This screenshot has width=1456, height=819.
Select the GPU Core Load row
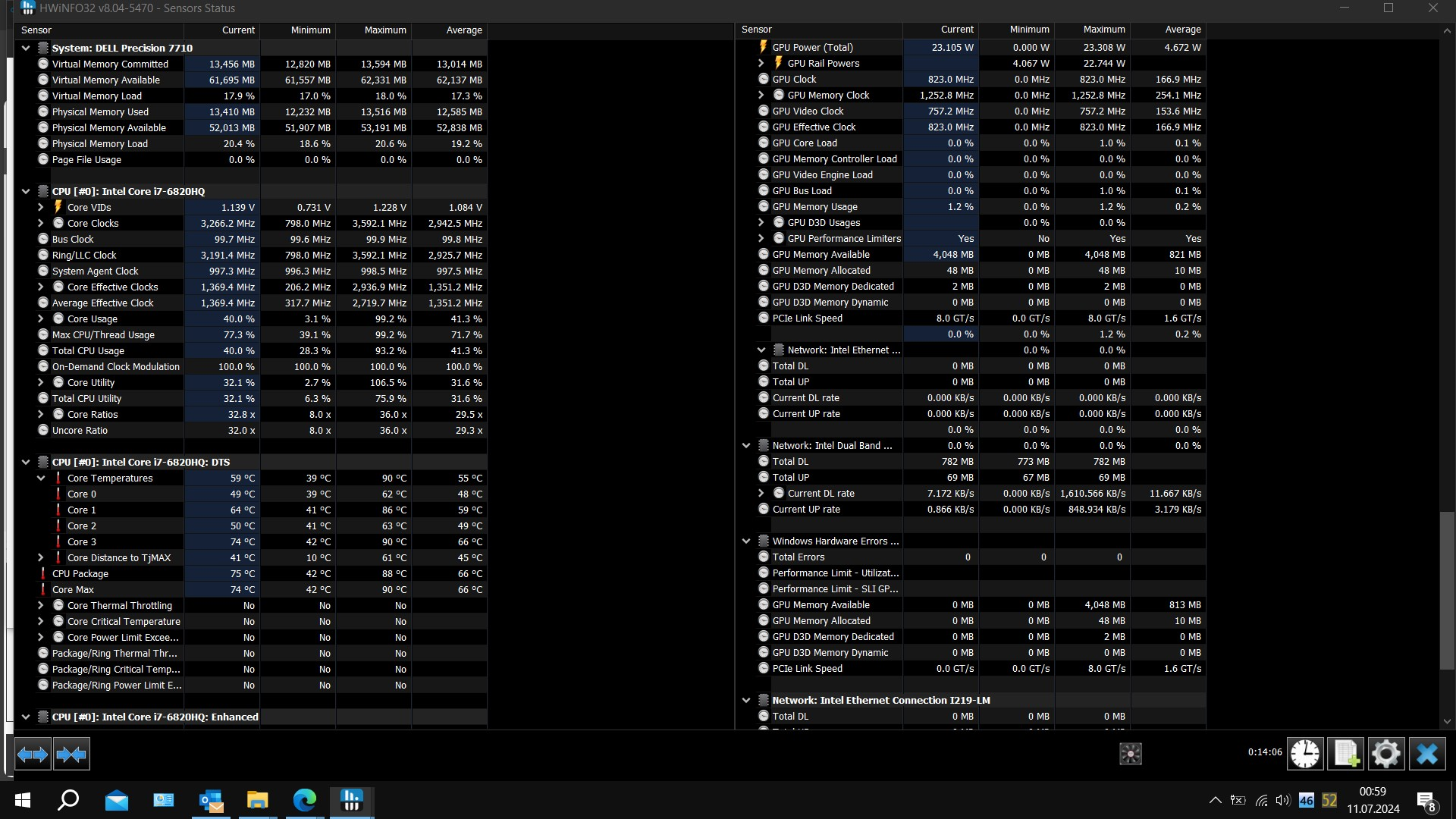coord(971,143)
